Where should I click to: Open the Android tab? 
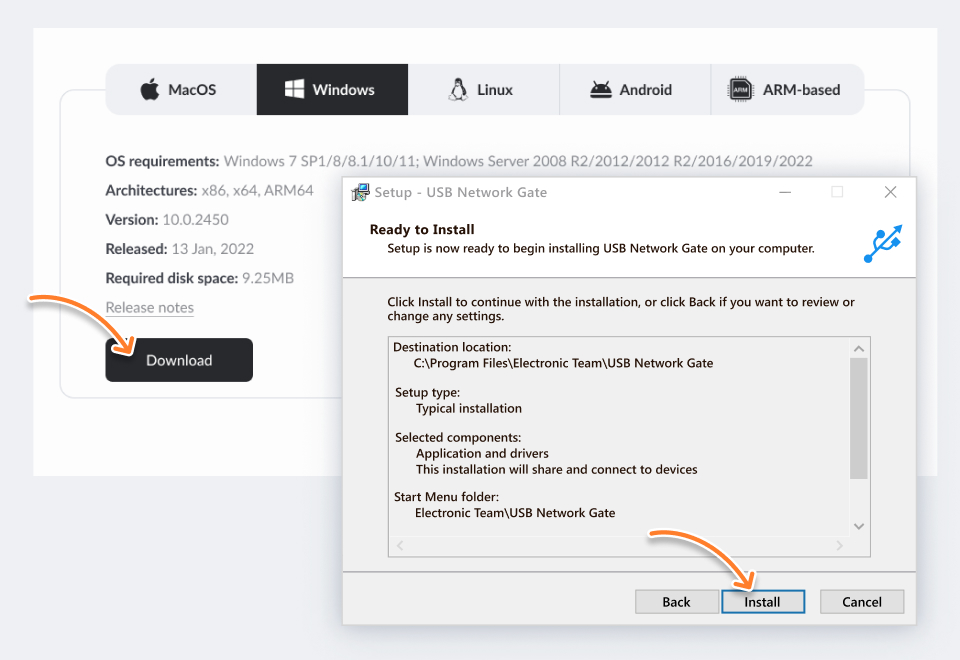[634, 90]
